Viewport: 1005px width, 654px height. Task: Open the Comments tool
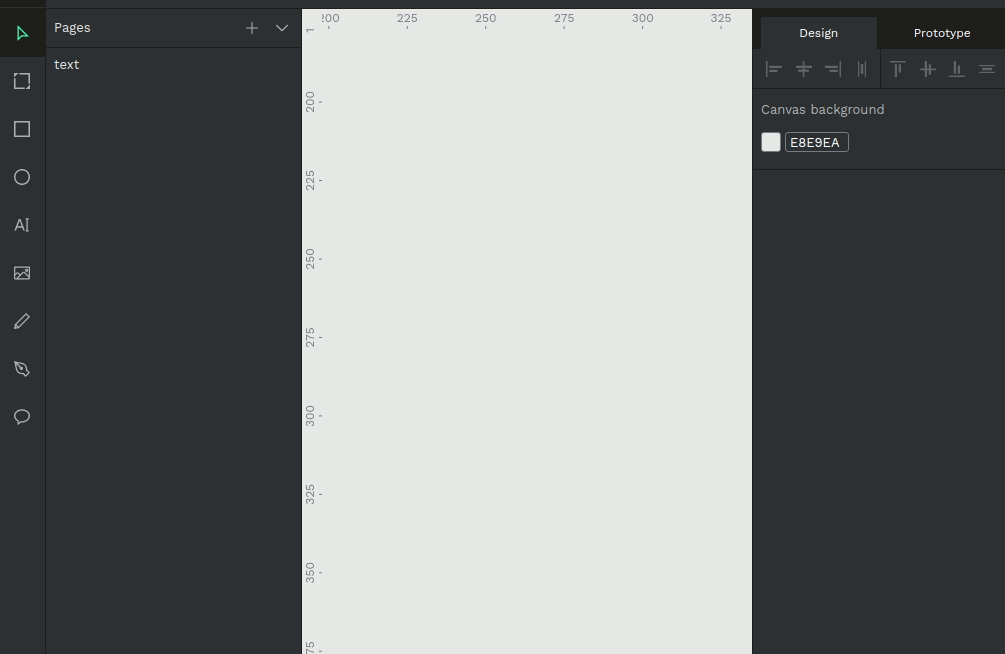pyautogui.click(x=22, y=417)
